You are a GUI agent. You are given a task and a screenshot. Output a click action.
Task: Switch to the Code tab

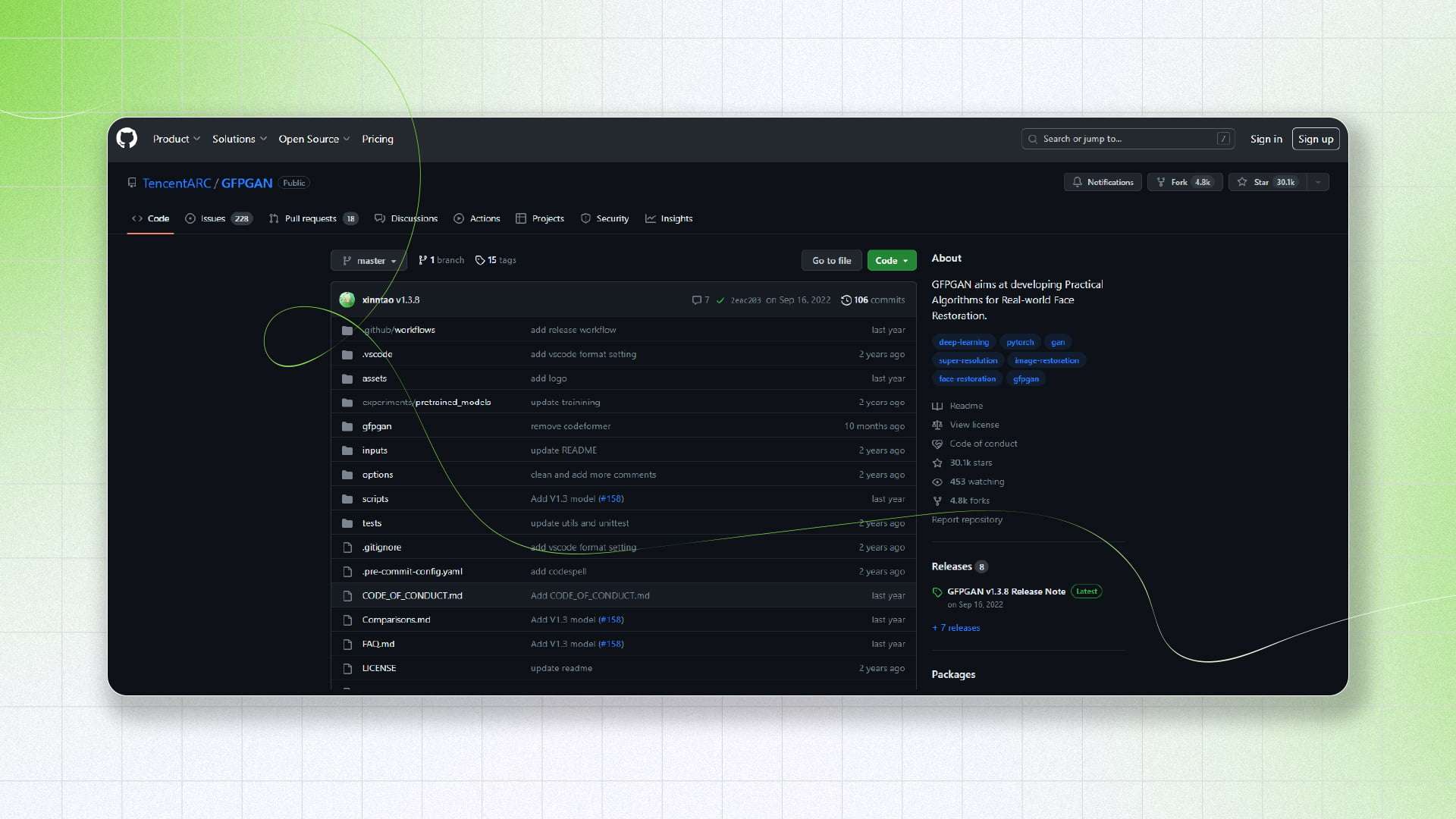point(150,218)
